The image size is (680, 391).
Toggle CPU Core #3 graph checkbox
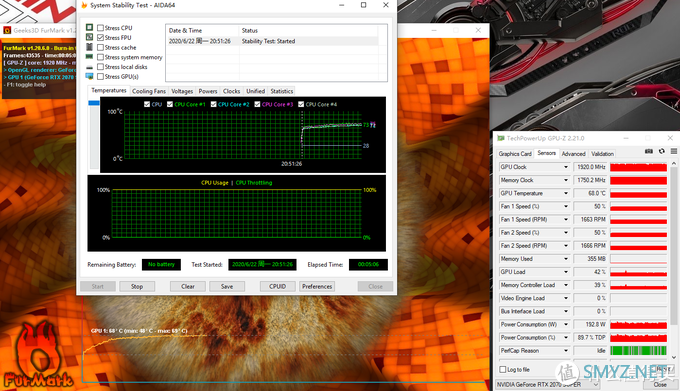point(257,104)
